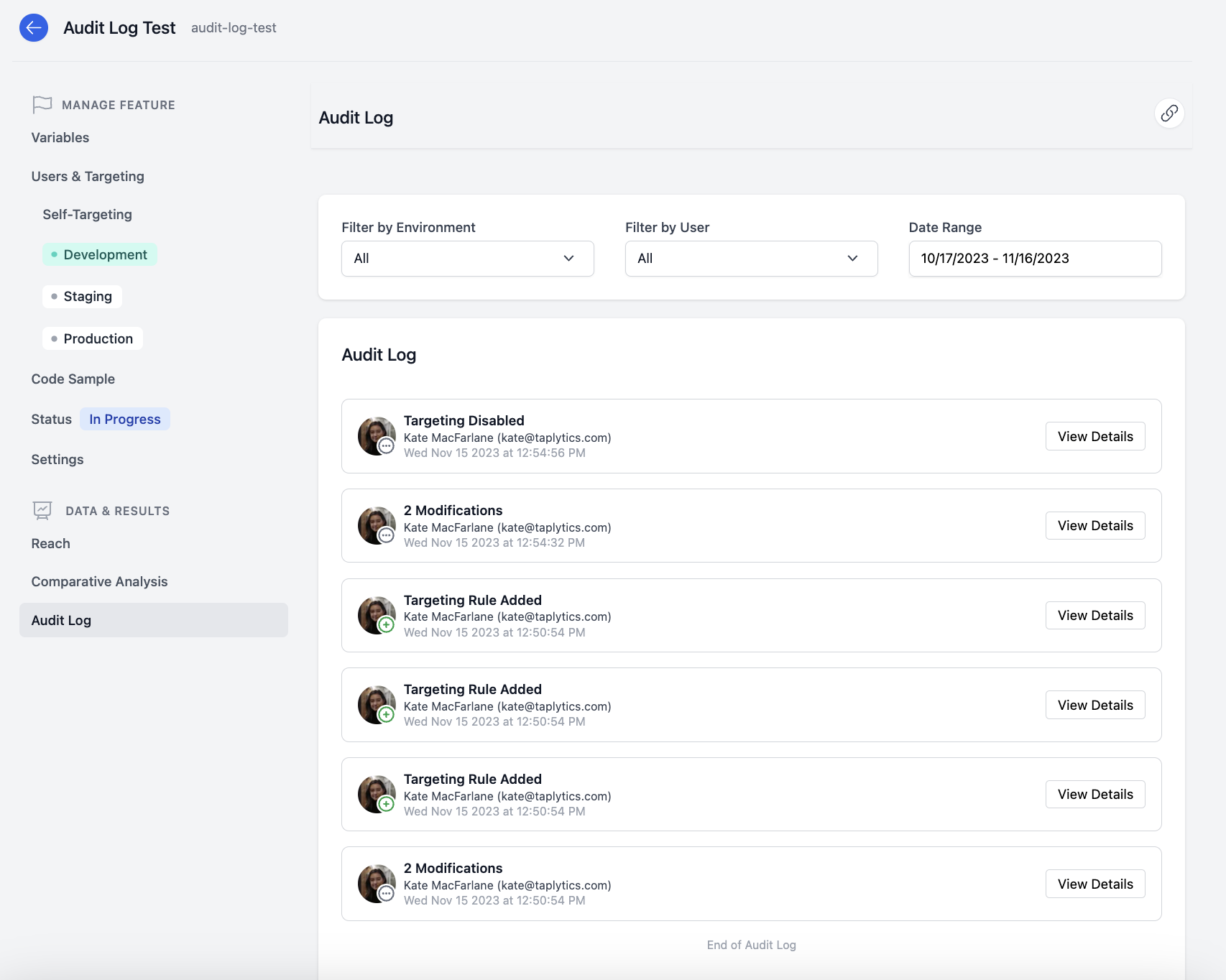This screenshot has height=980, width=1226.
Task: Click the back arrow to leave Audit Log Test
Action: tap(33, 27)
